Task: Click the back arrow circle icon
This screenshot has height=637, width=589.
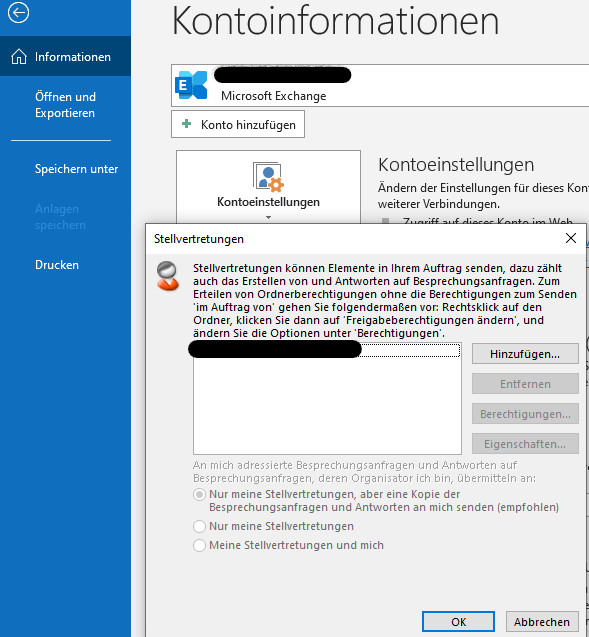Action: 18,13
